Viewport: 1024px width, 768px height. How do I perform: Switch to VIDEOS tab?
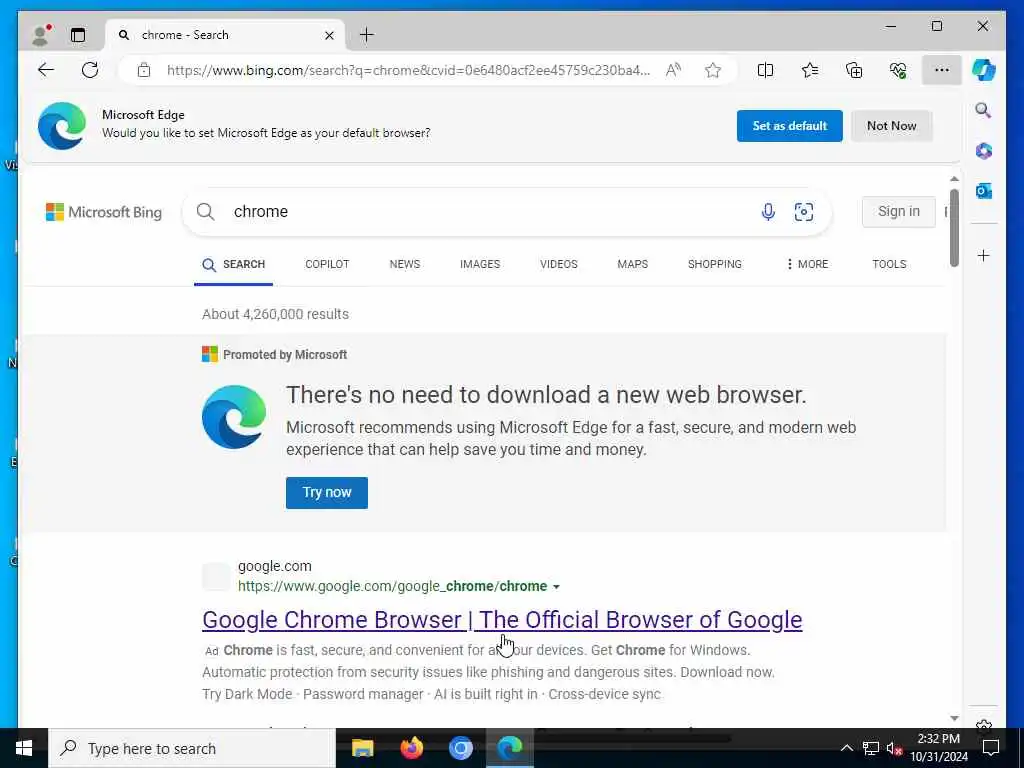pos(558,264)
